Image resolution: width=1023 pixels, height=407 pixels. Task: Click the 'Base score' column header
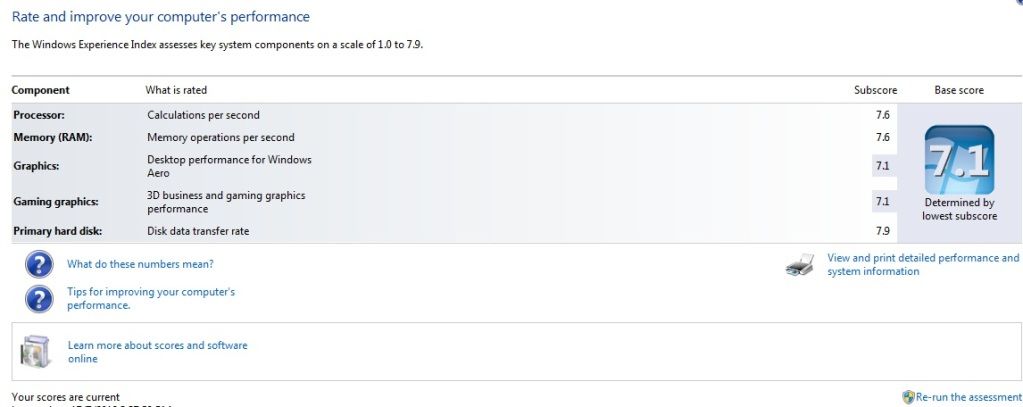(959, 90)
